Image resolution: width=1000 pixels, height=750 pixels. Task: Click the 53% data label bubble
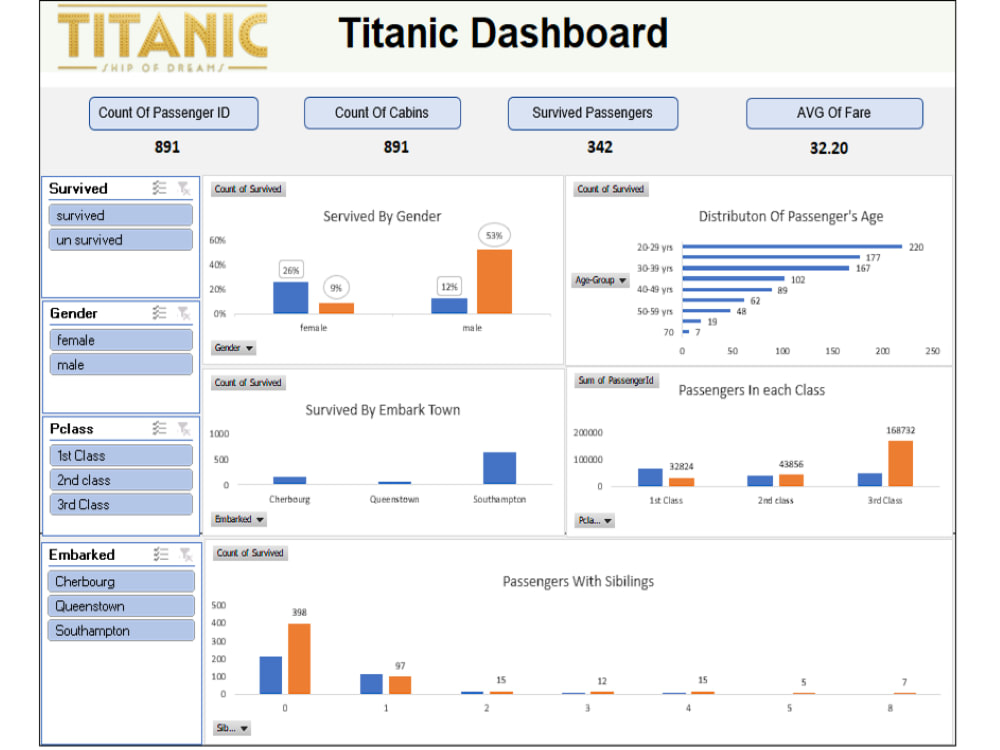point(494,235)
